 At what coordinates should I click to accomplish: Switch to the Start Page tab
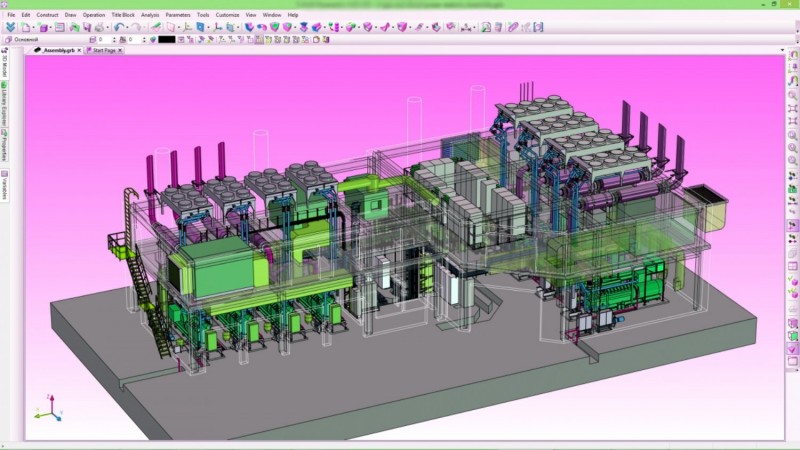coord(105,50)
